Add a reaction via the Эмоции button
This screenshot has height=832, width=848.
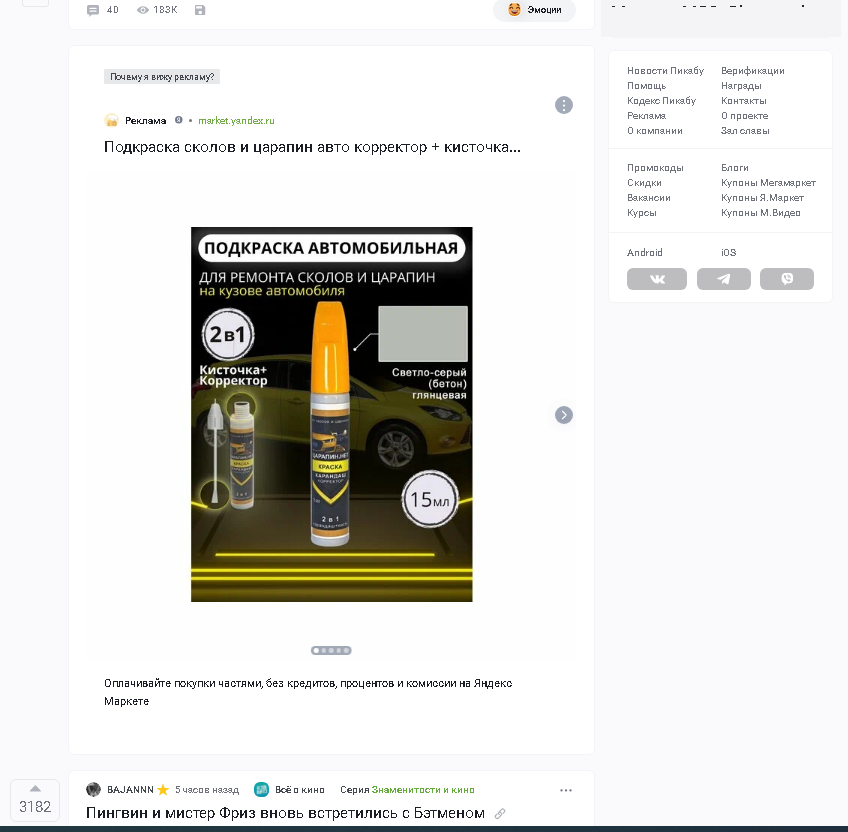(x=534, y=10)
